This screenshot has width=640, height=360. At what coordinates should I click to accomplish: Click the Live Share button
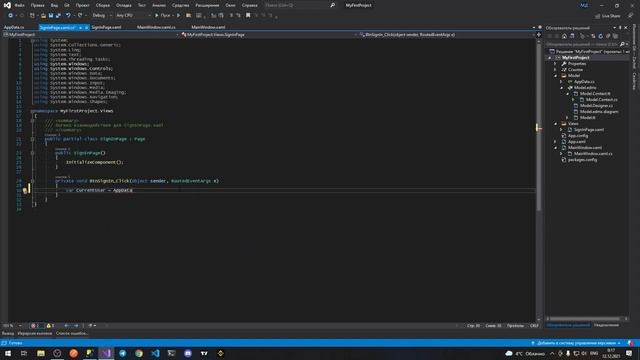click(607, 16)
